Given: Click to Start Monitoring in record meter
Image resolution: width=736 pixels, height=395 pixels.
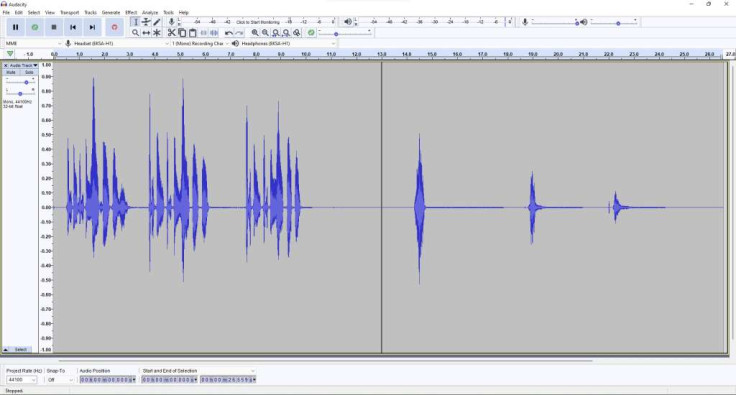Looking at the screenshot, I should tap(258, 22).
